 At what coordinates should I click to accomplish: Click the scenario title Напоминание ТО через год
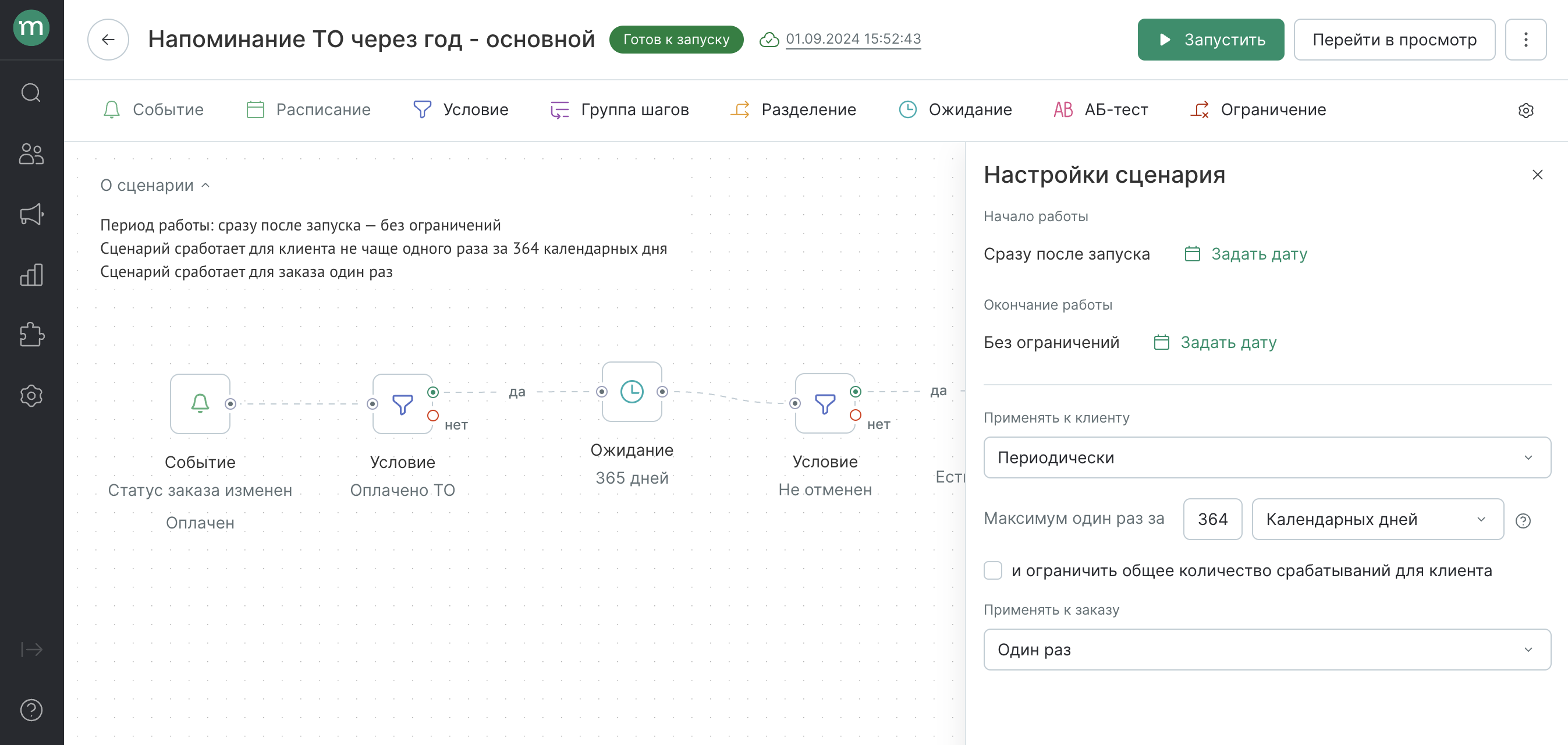371,40
